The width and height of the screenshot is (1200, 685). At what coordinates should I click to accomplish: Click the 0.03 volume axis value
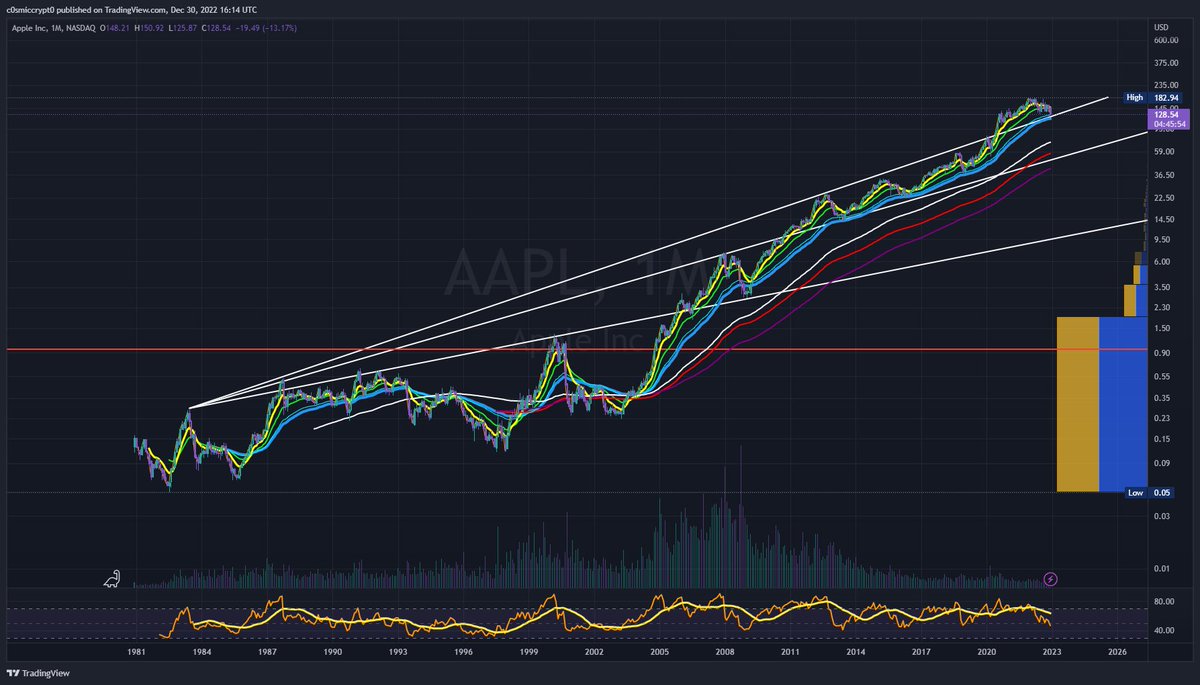click(1161, 515)
